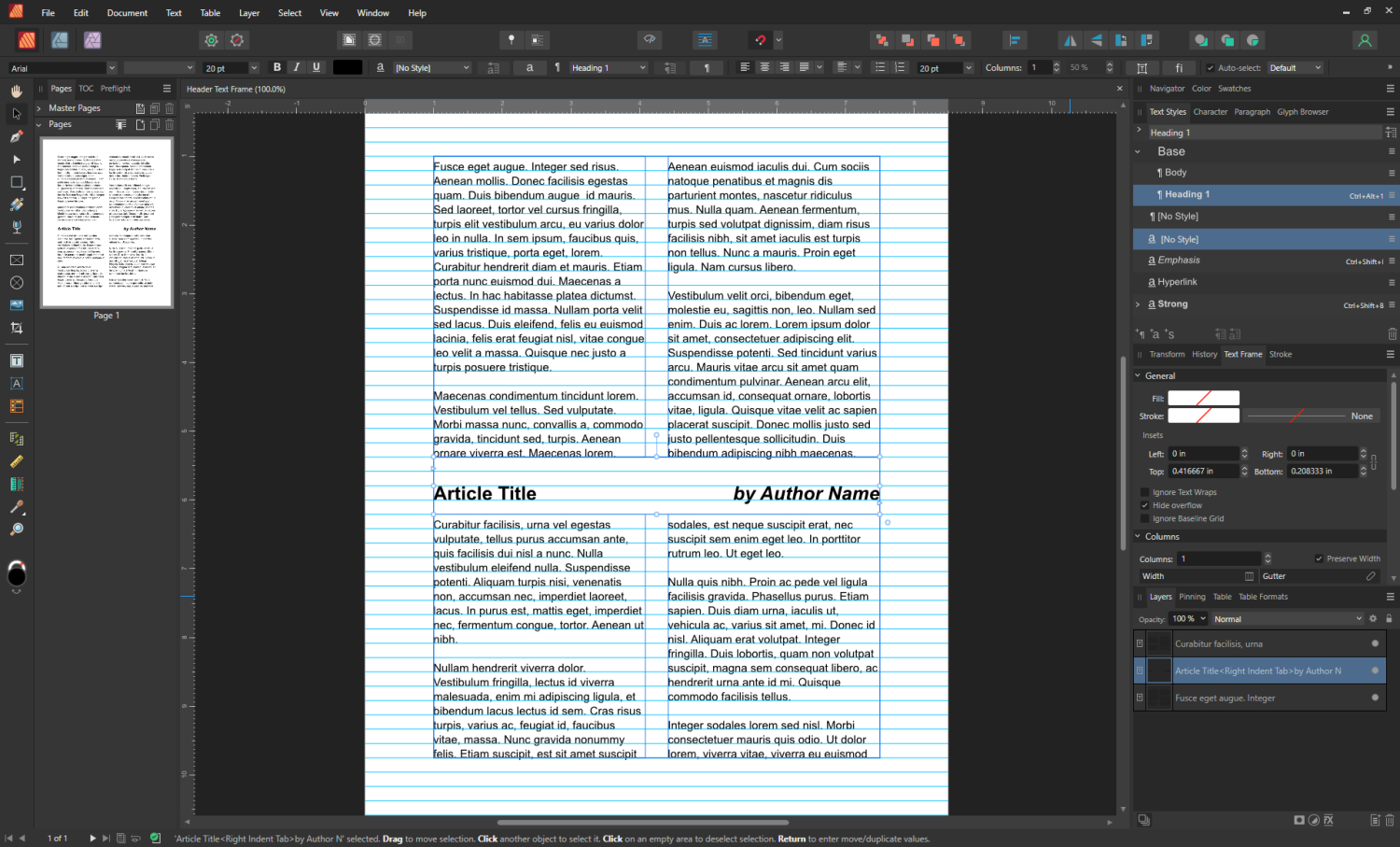Disable Preserve Width in the Columns section

(x=1319, y=558)
